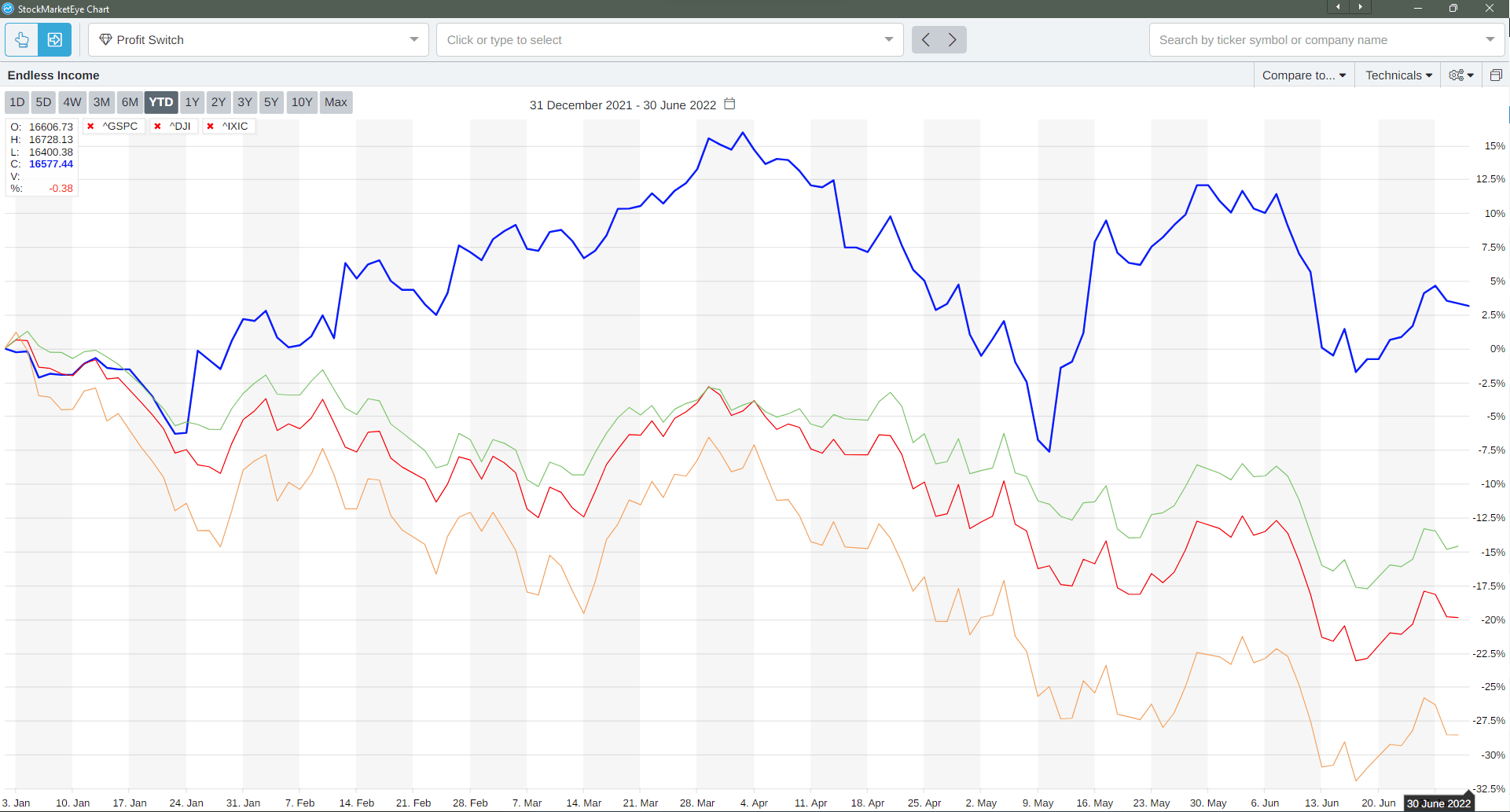Click the diamond icon beside Profit Switch
Viewport: 1510px width, 812px height.
(x=105, y=39)
